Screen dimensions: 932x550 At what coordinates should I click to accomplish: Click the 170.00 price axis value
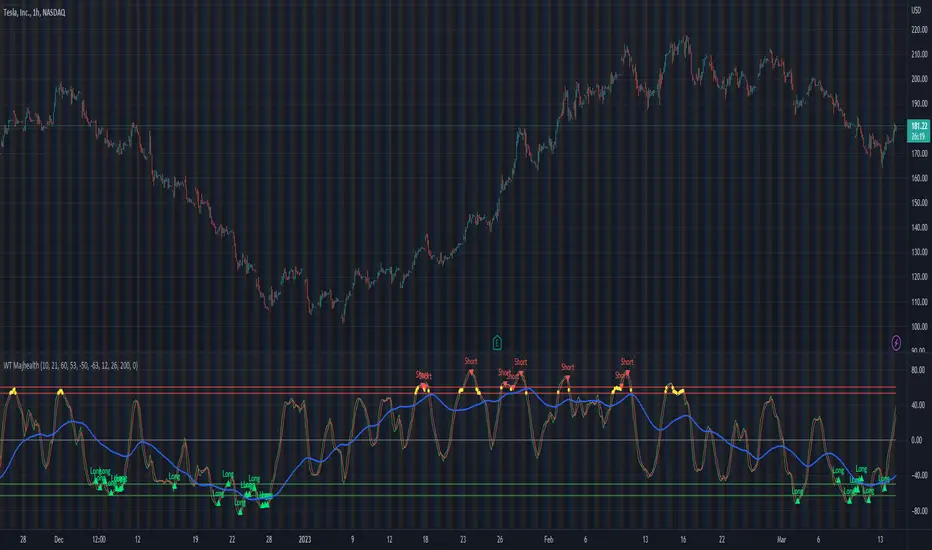[x=920, y=153]
